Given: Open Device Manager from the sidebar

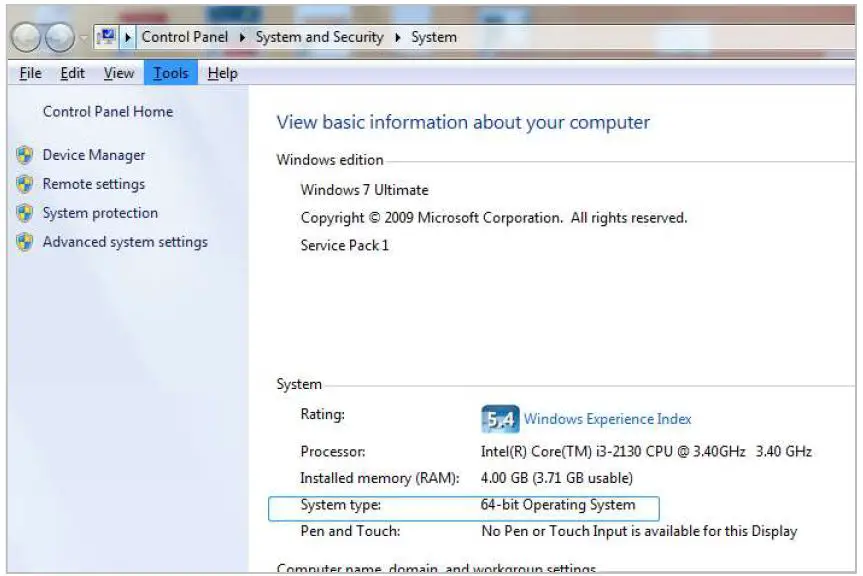Looking at the screenshot, I should tap(93, 155).
